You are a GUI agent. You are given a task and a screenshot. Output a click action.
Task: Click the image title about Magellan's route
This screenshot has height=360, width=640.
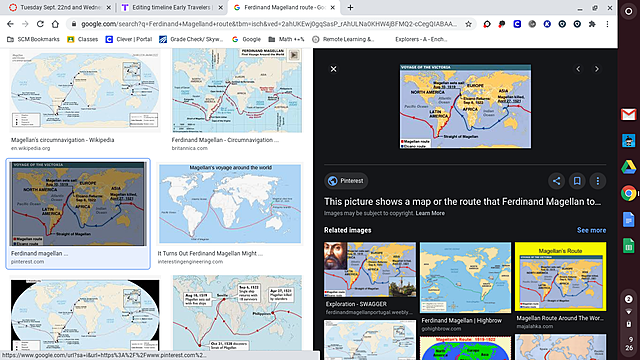point(462,202)
